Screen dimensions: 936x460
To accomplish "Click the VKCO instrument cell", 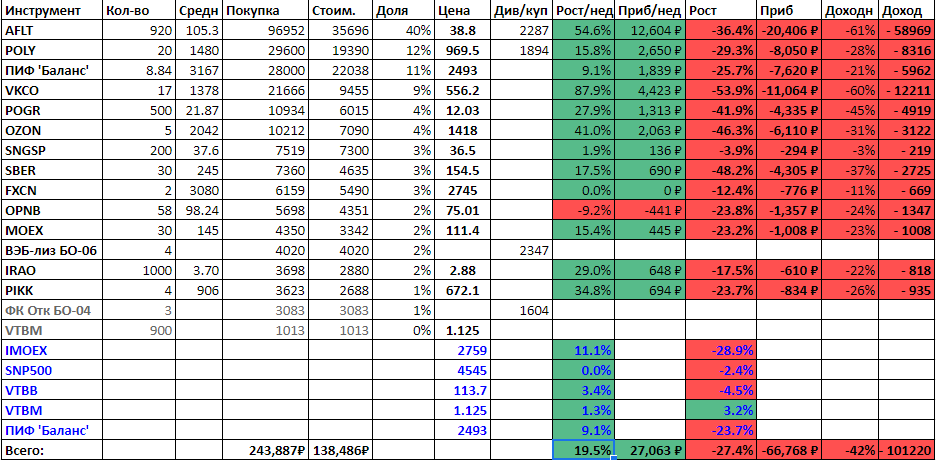I will [51, 91].
